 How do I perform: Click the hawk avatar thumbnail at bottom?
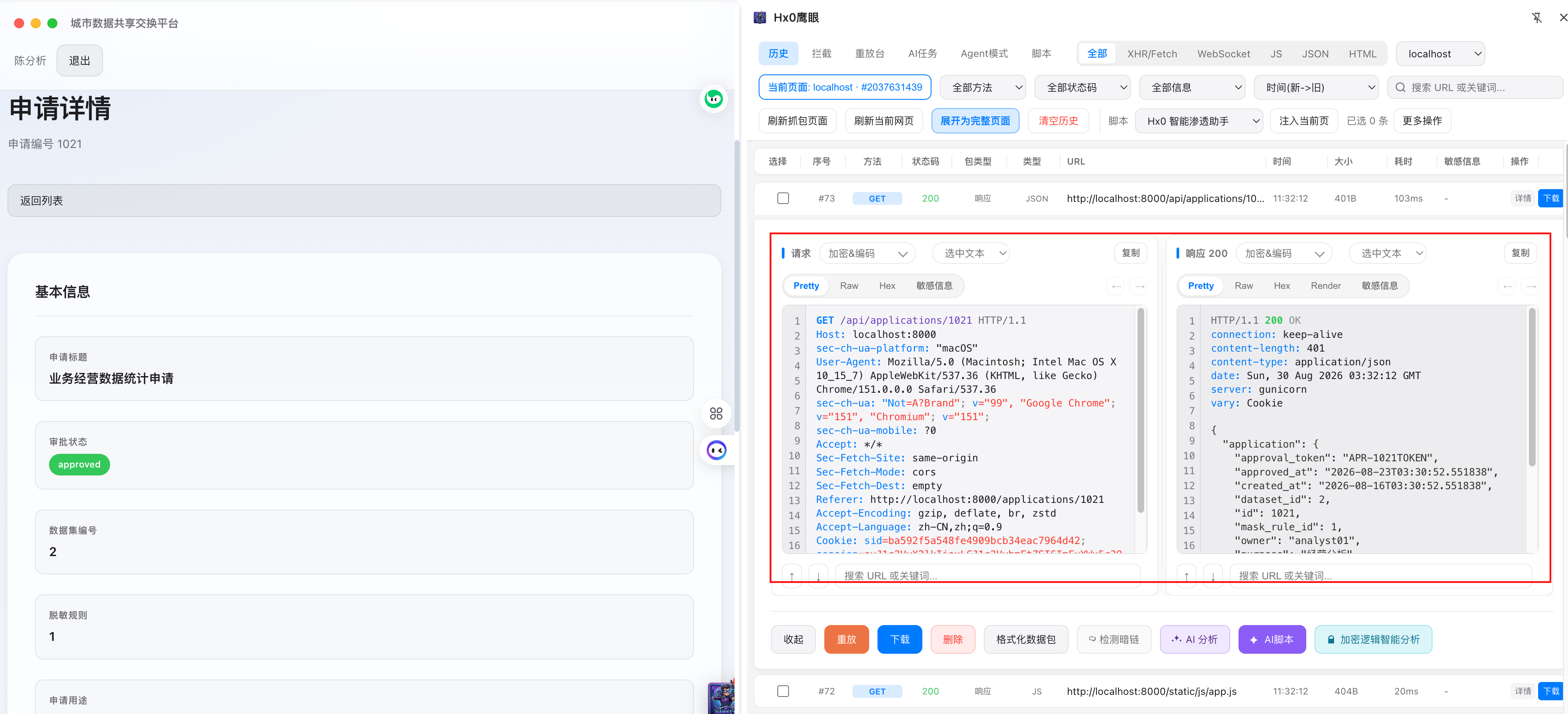tap(721, 697)
